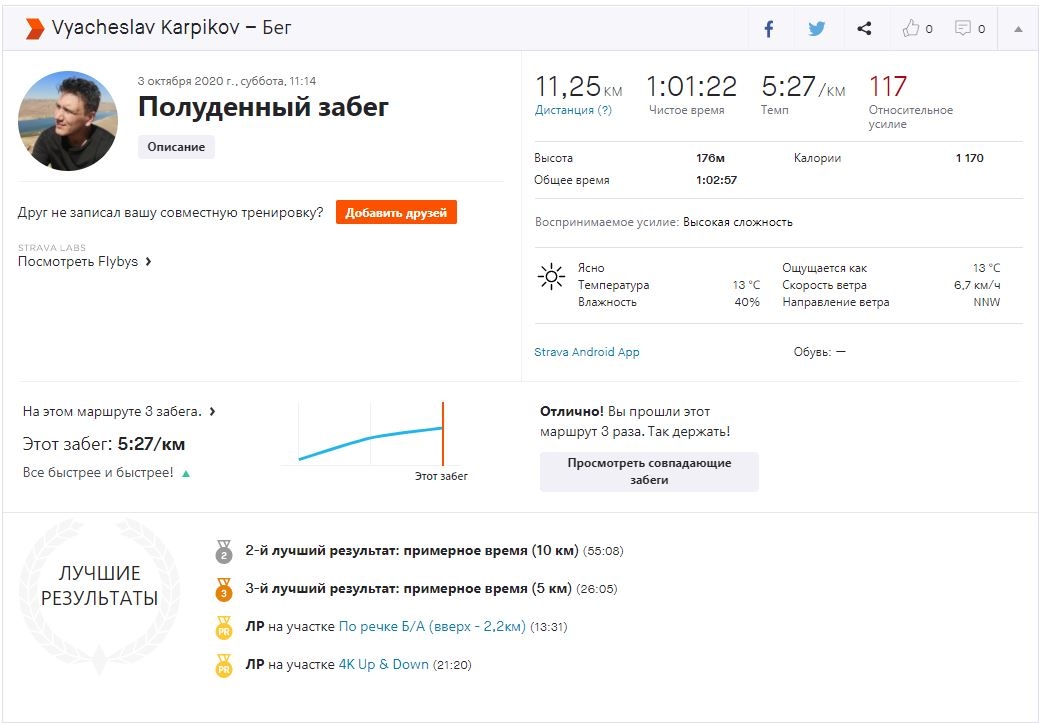Open the 'Дистанция (?)' help link
This screenshot has width=1039, height=723.
(x=573, y=110)
